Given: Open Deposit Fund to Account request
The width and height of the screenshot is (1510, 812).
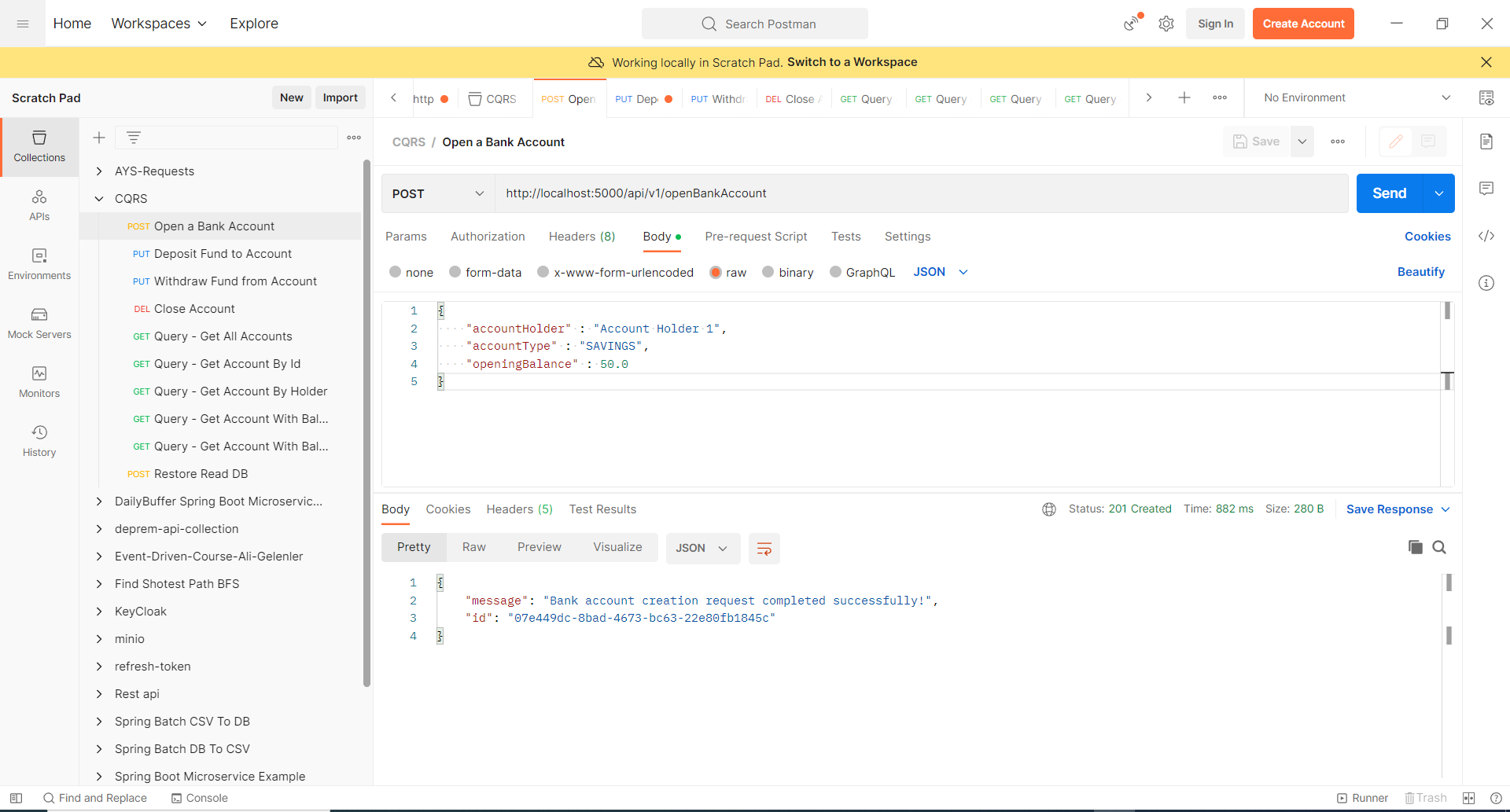Looking at the screenshot, I should (223, 254).
